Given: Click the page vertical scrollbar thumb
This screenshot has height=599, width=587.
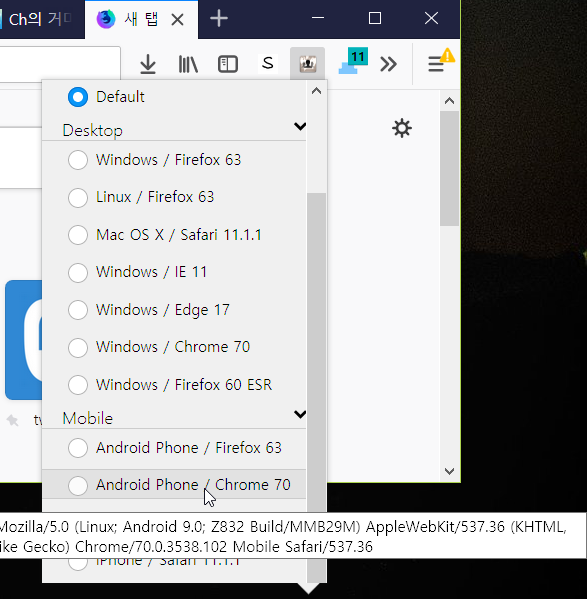Looking at the screenshot, I should 450,168.
